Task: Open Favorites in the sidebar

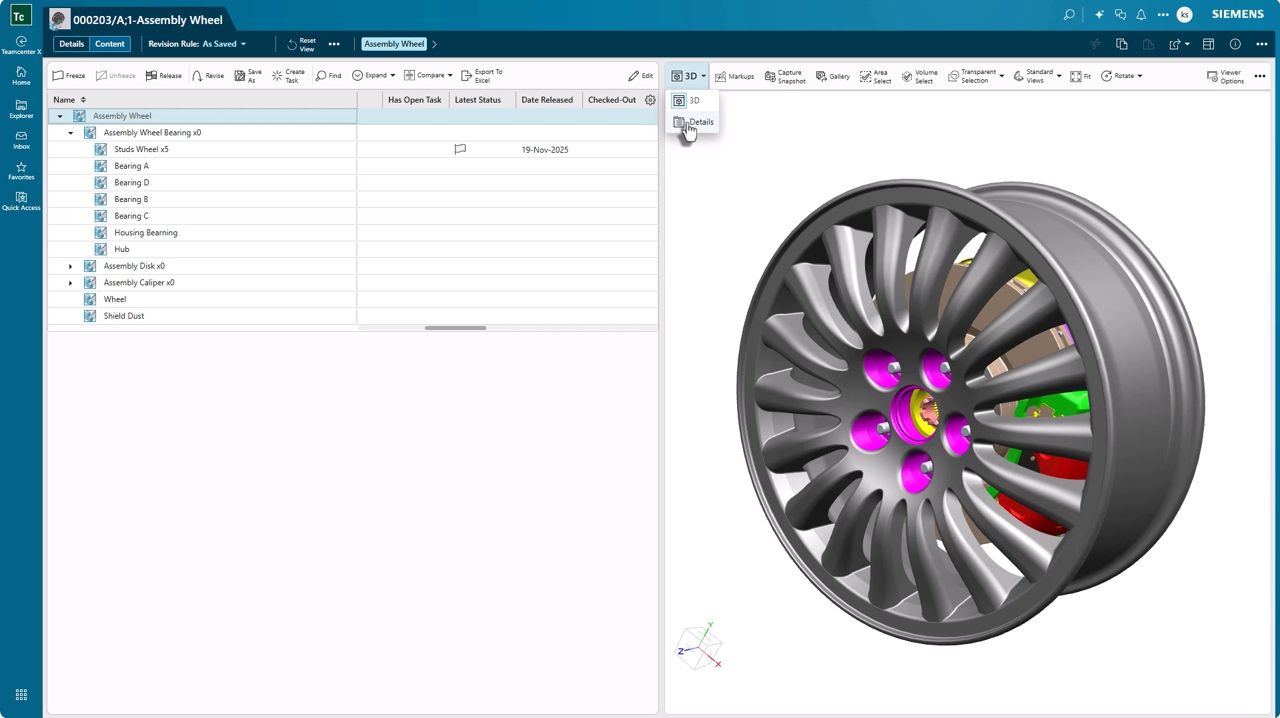Action: tap(21, 171)
